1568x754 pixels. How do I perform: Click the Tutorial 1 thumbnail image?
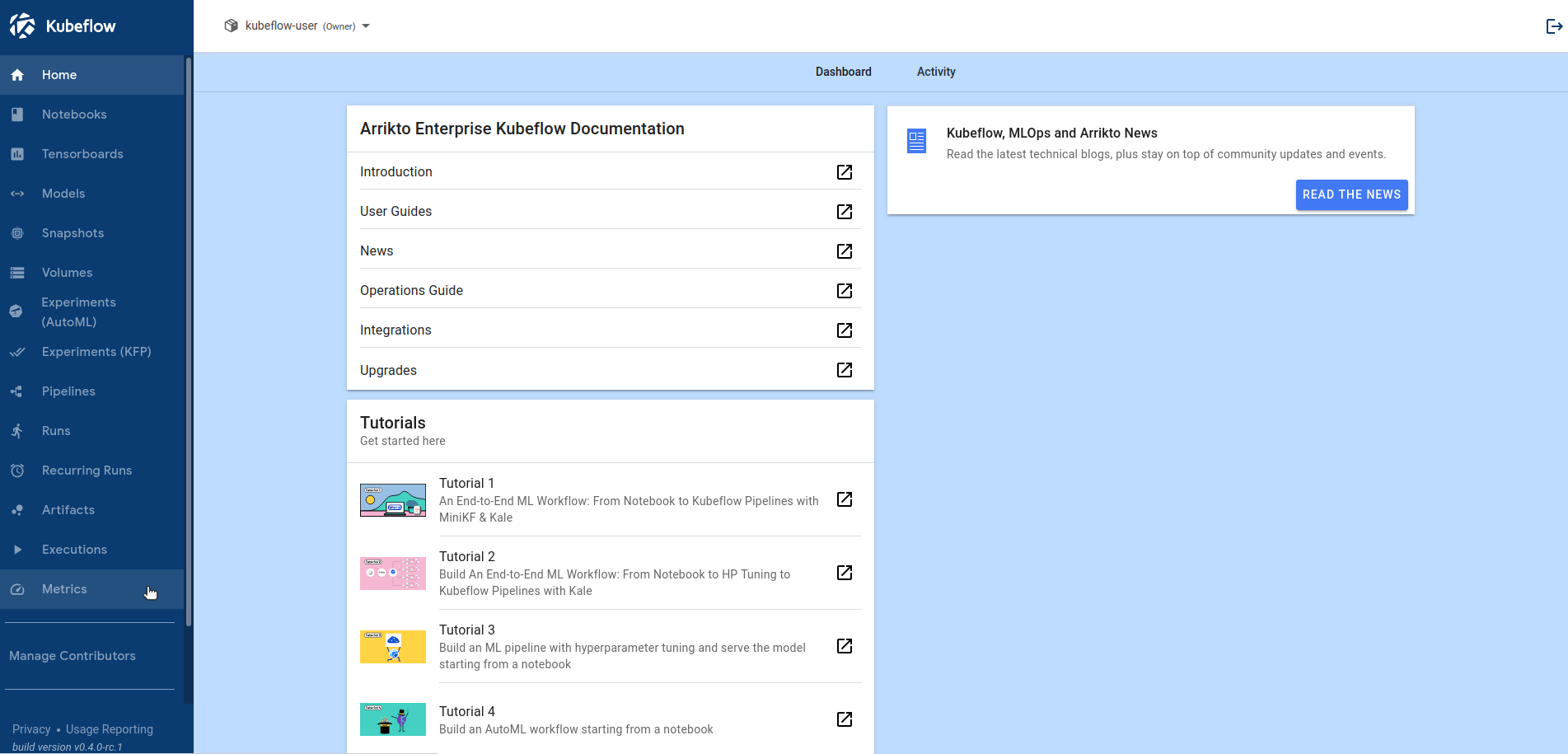point(393,500)
